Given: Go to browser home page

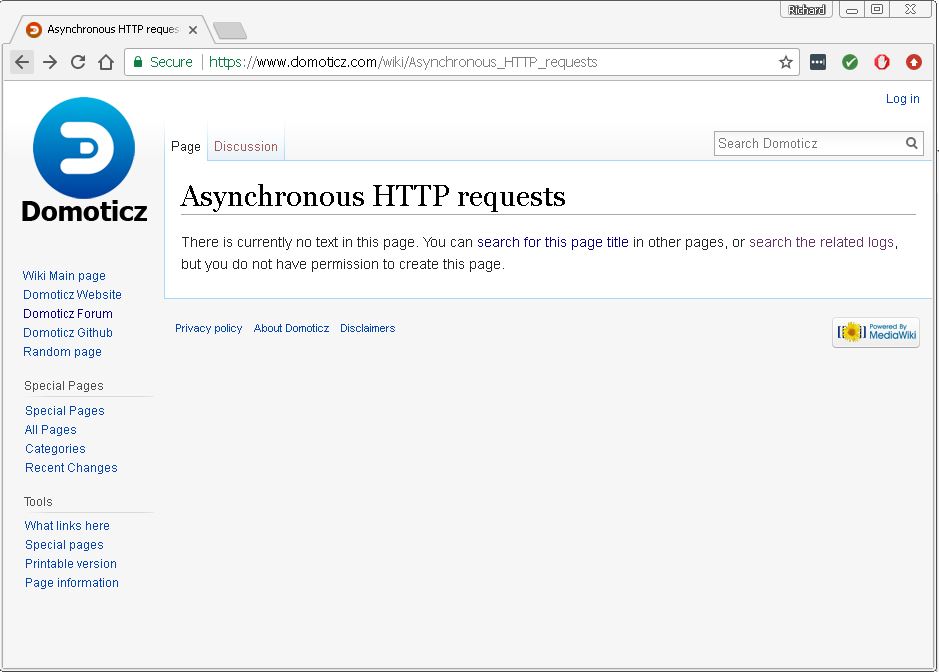Looking at the screenshot, I should [106, 62].
